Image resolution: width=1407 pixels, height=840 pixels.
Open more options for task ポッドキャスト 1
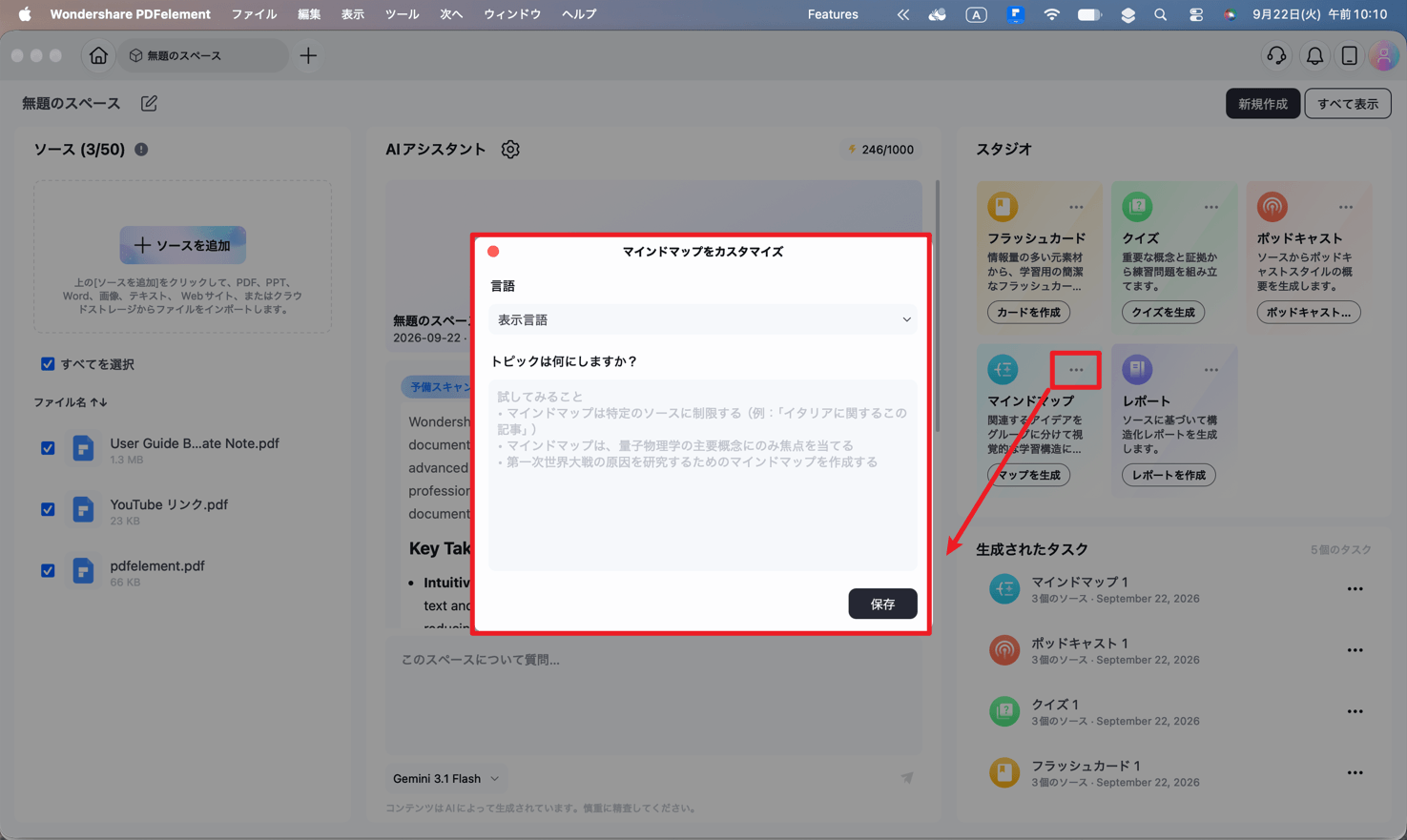click(x=1355, y=650)
